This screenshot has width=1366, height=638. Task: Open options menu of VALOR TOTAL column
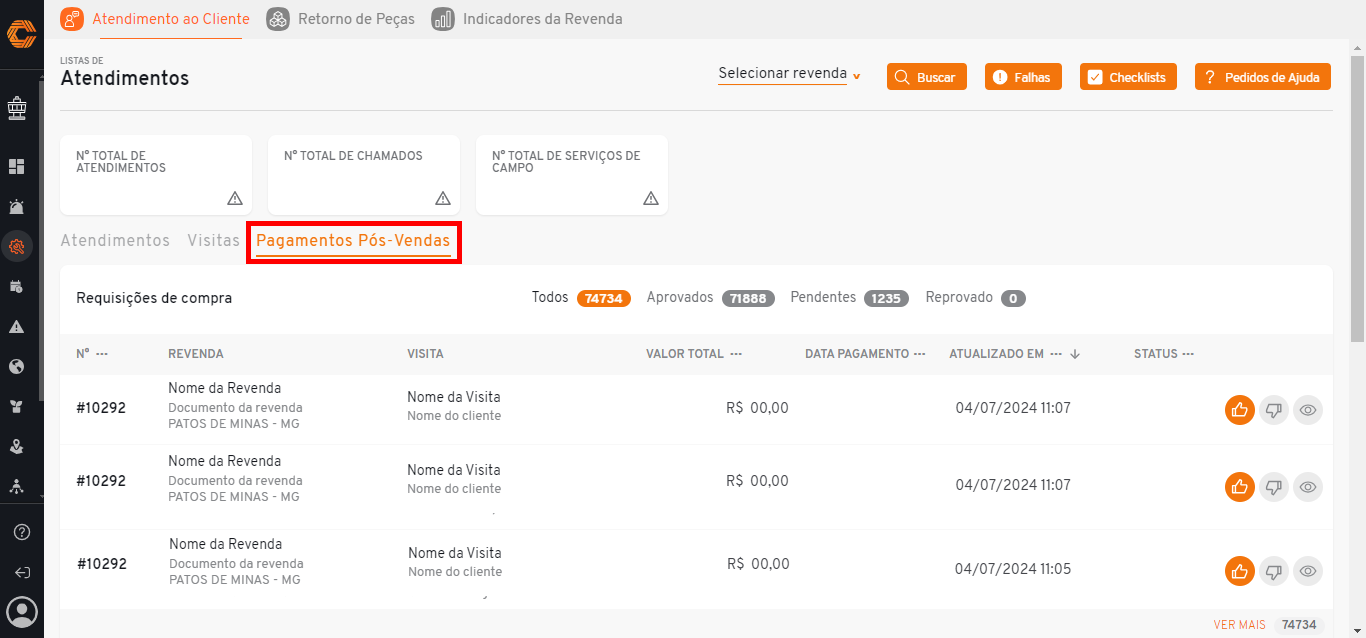[736, 354]
